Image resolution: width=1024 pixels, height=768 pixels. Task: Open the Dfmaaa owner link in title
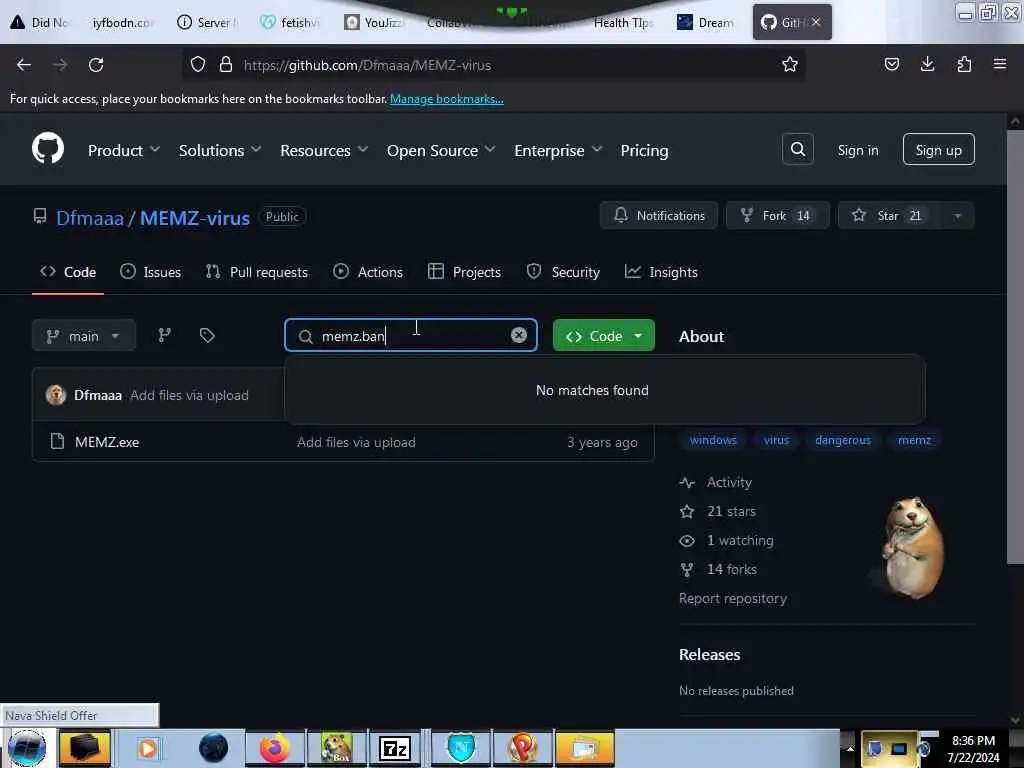pyautogui.click(x=89, y=217)
